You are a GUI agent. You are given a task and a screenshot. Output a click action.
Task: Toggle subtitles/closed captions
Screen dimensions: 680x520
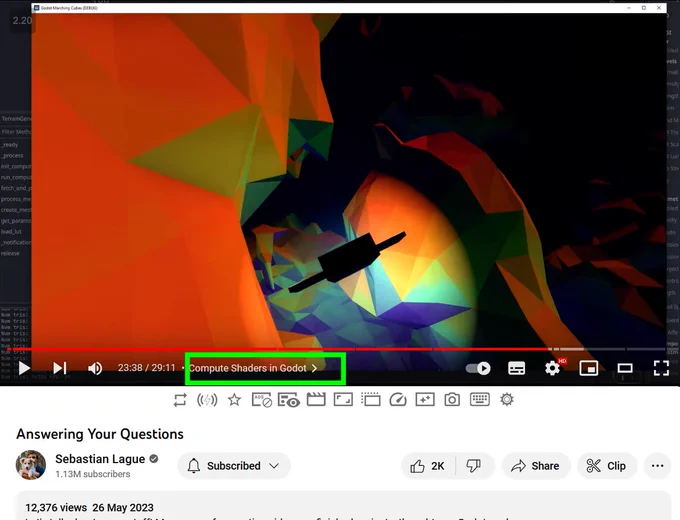pyautogui.click(x=517, y=368)
